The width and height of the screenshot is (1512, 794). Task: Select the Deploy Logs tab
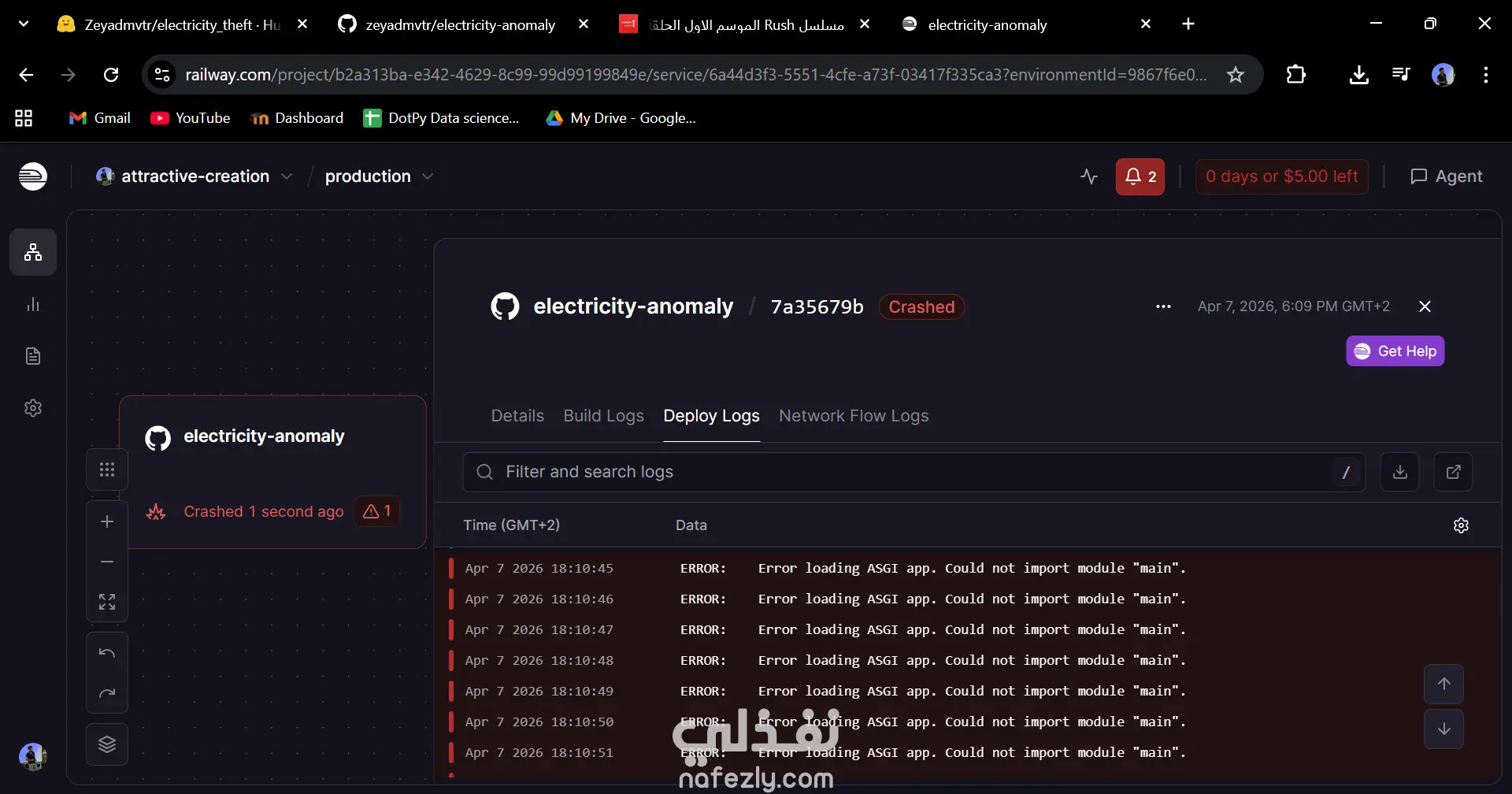(x=711, y=416)
